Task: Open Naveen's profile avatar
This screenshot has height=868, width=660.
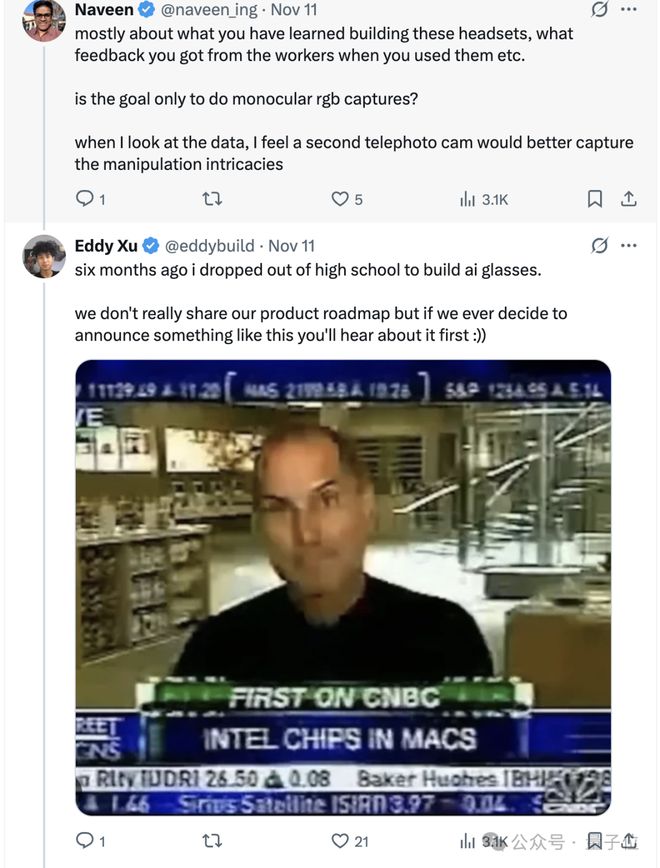Action: point(44,20)
